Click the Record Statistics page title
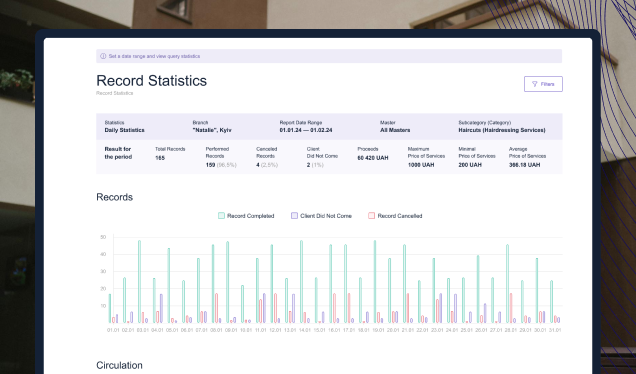636x374 pixels. point(151,81)
